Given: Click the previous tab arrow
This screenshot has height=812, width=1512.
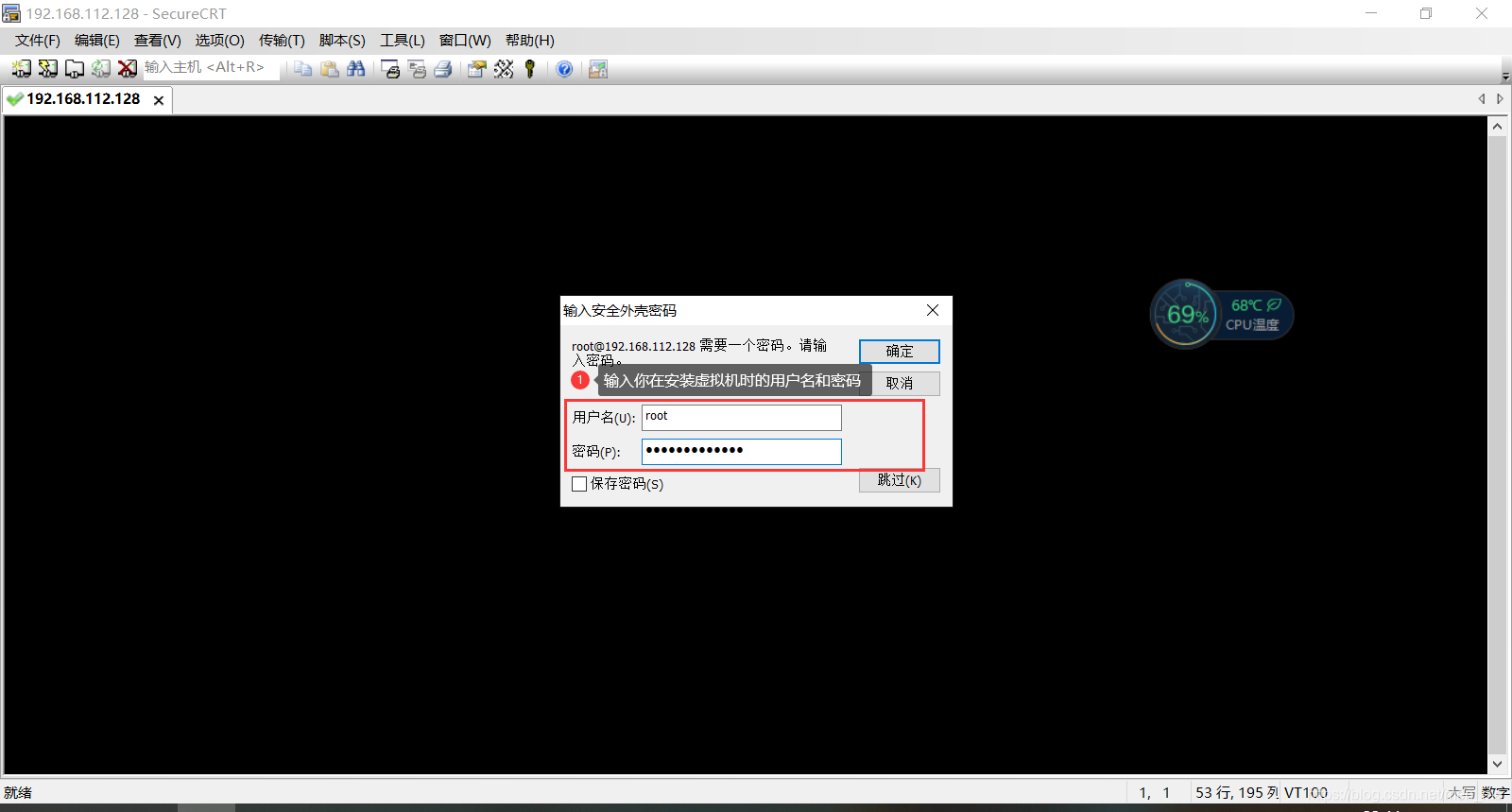Looking at the screenshot, I should (x=1482, y=99).
